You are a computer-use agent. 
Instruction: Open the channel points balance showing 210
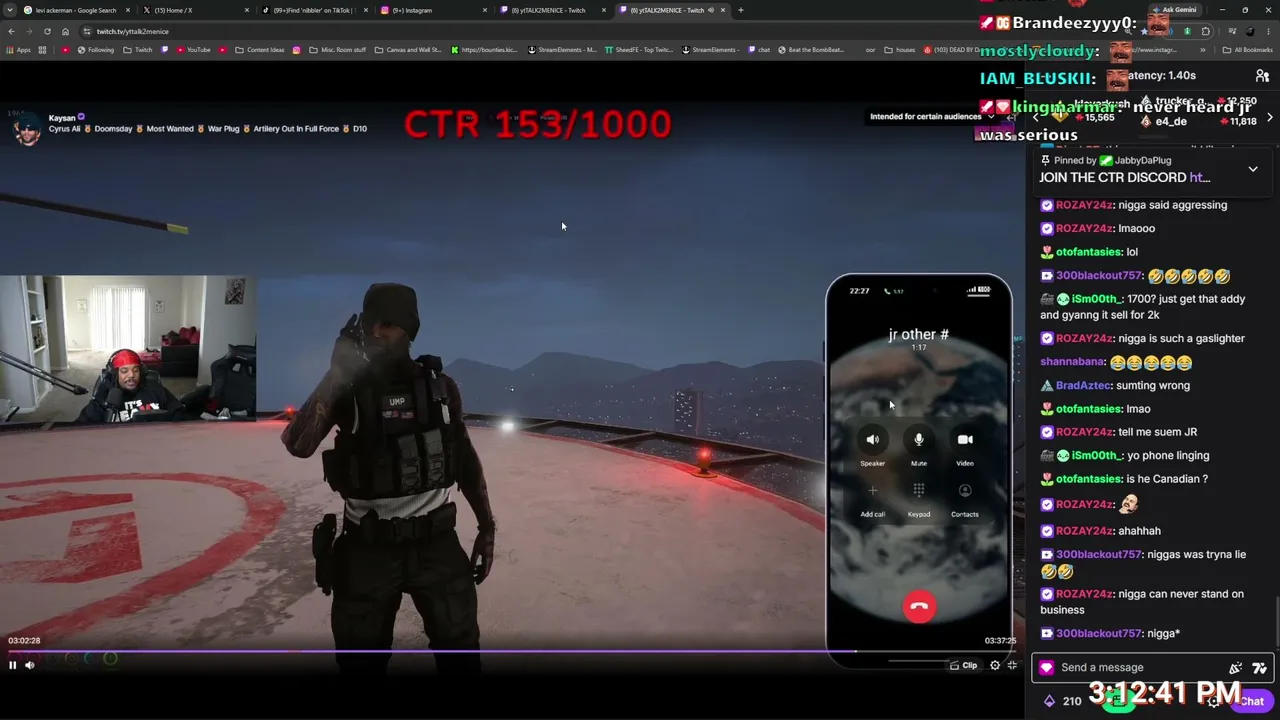(1063, 701)
